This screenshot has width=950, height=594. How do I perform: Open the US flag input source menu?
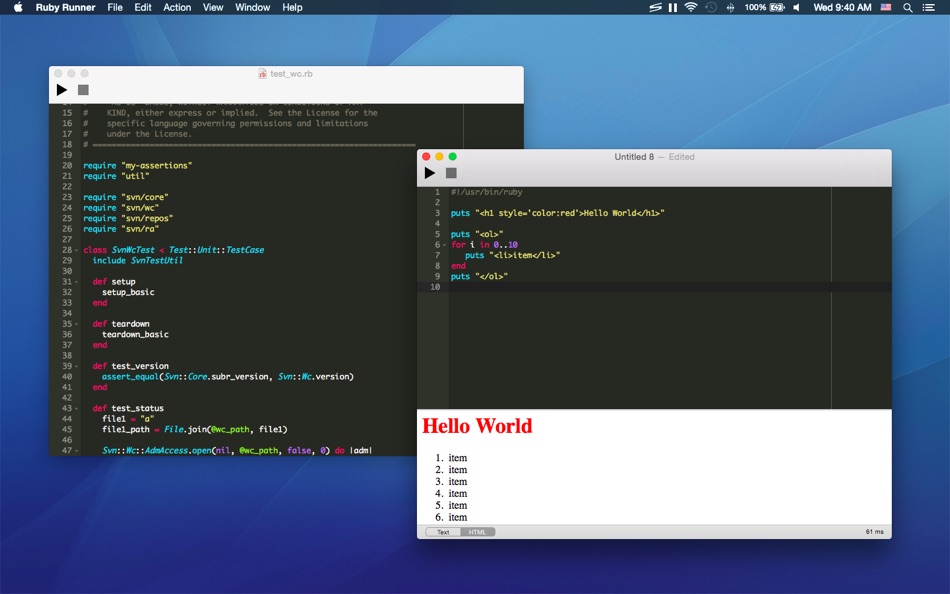click(x=884, y=7)
